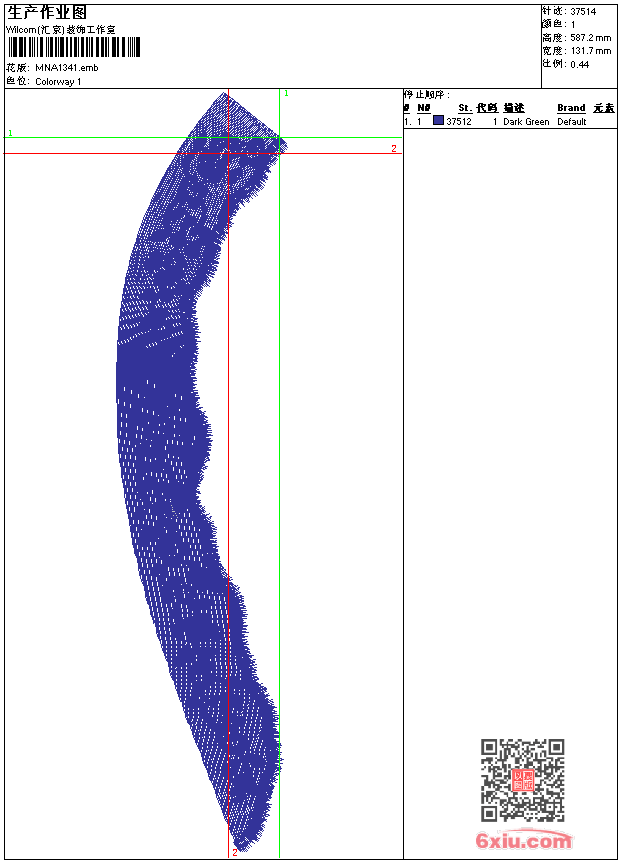620x860 pixels.
Task: Click the red seal in the QR code center
Action: click(522, 780)
